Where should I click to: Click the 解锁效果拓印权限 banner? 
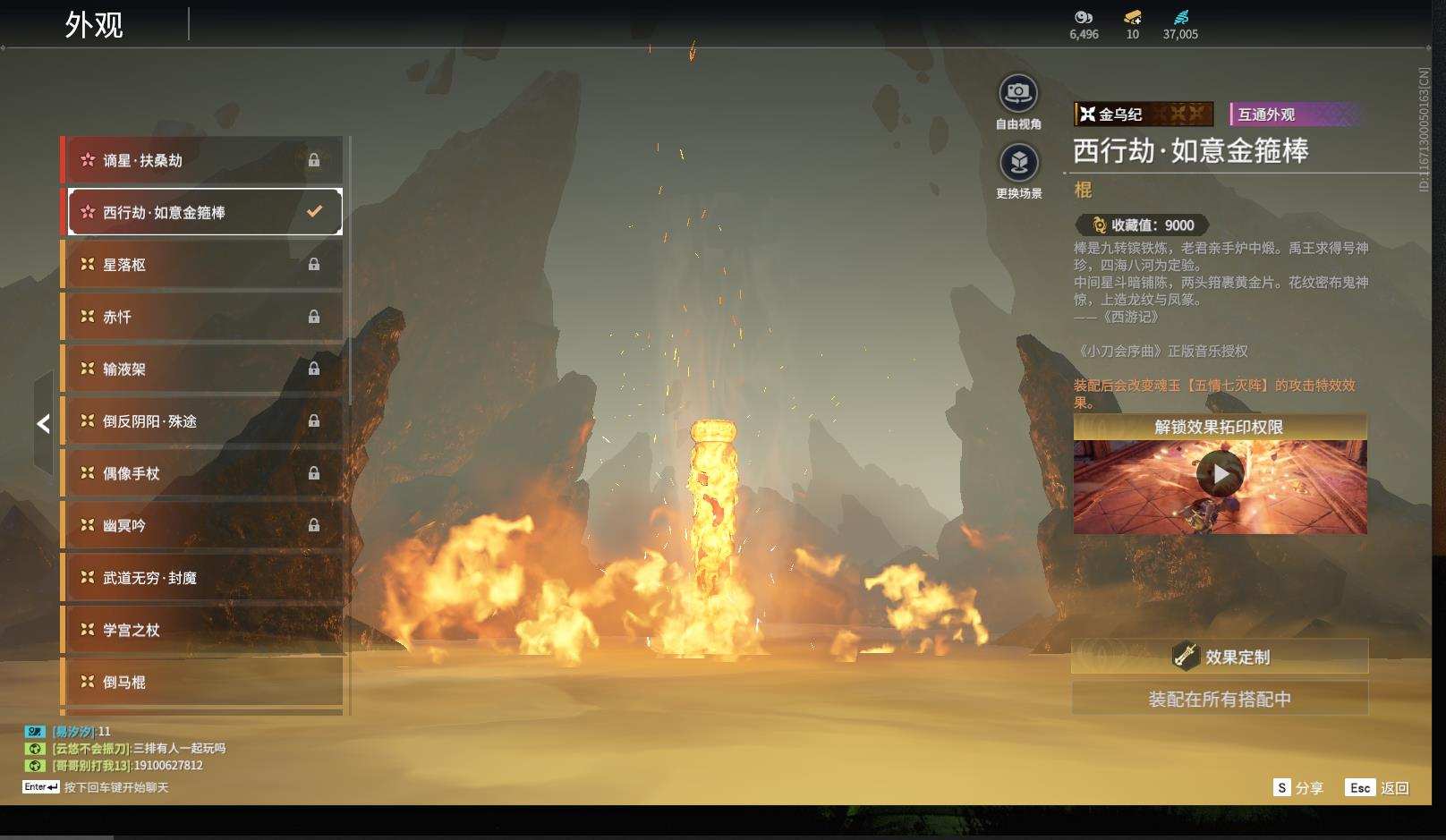coord(1220,427)
